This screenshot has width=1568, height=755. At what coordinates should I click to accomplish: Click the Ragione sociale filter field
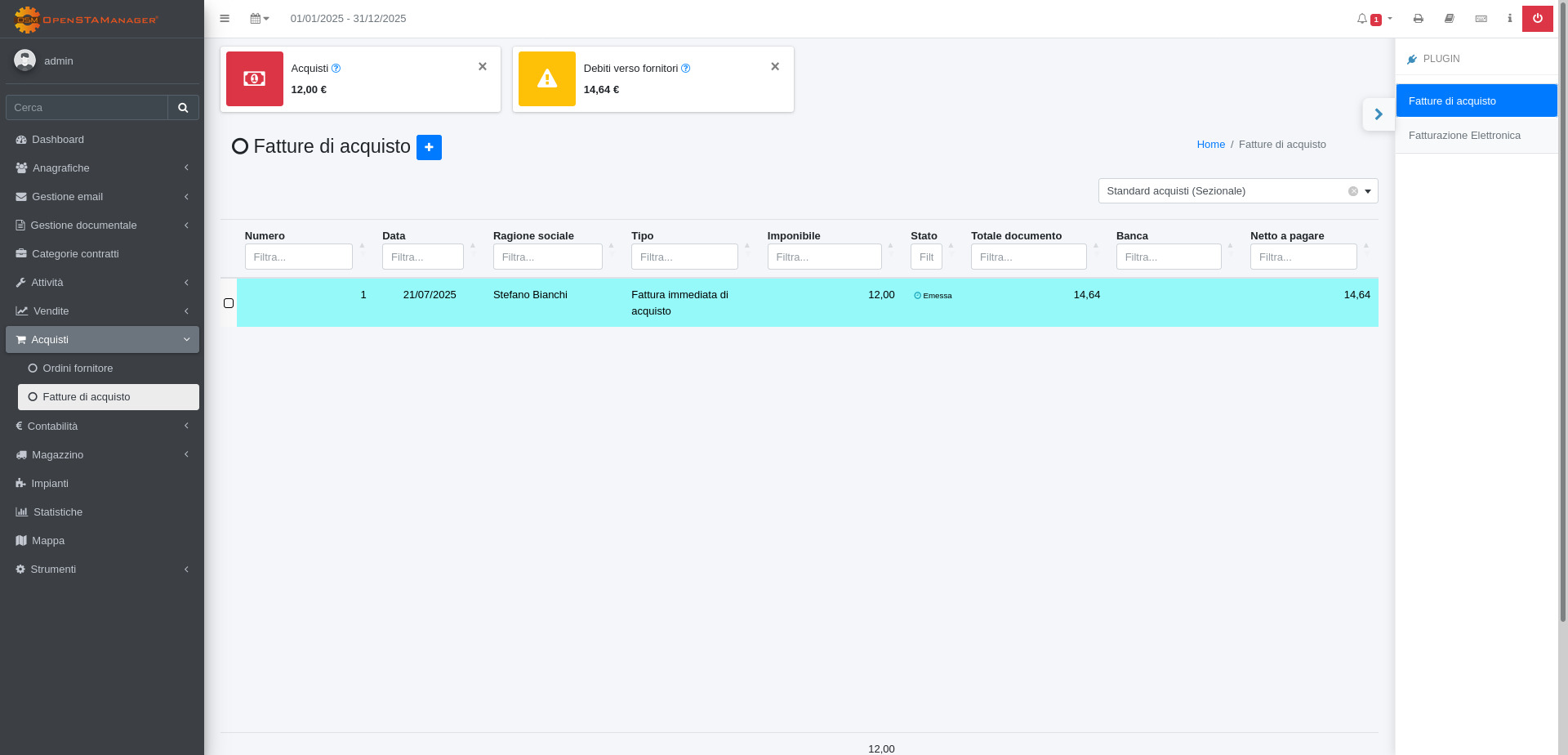pos(547,257)
